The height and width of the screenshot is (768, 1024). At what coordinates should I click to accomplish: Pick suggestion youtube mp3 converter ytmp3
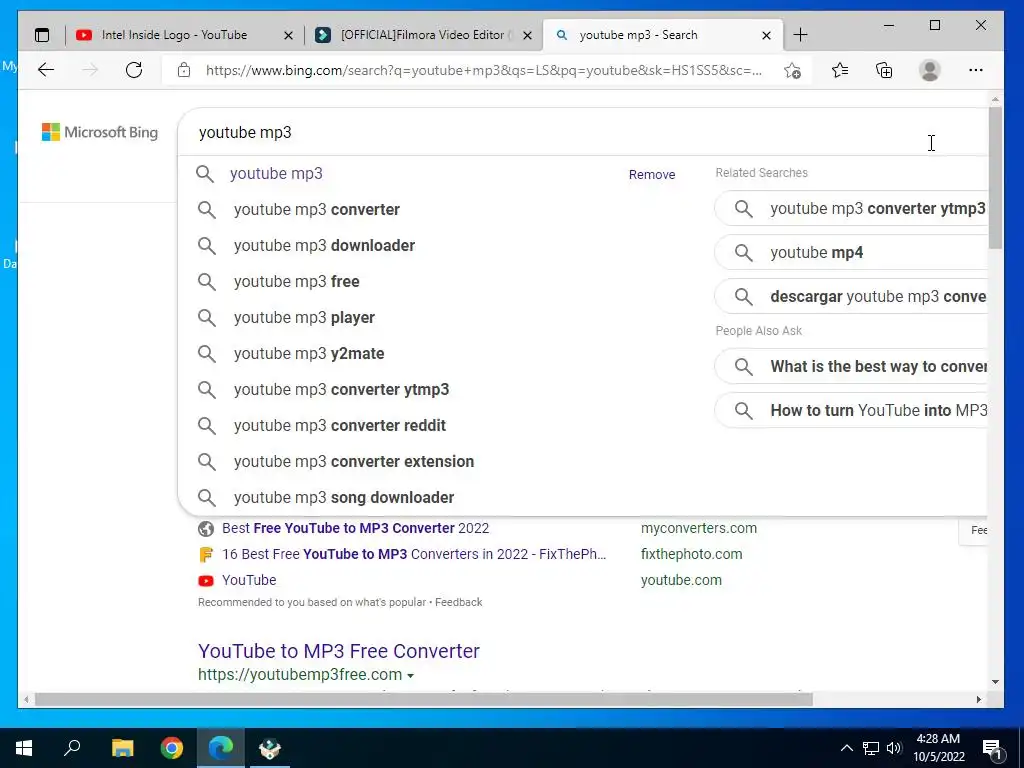(342, 389)
